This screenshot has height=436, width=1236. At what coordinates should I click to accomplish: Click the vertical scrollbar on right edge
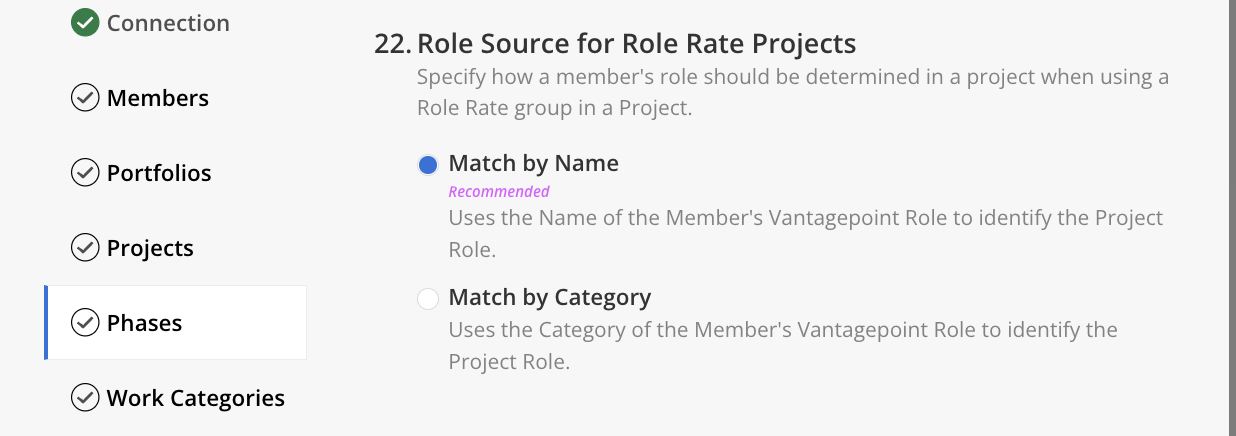1232,218
